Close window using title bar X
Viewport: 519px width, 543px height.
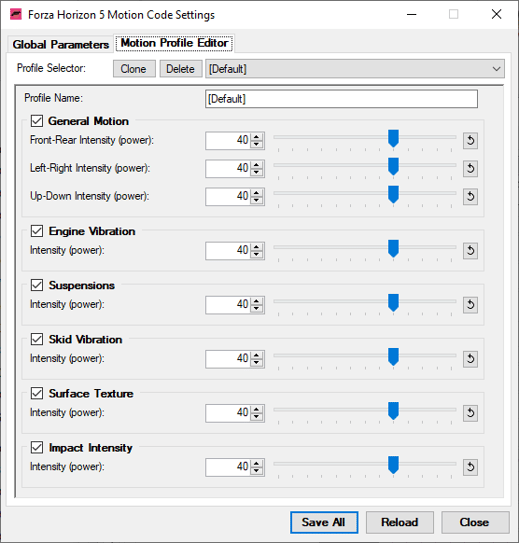pos(496,15)
